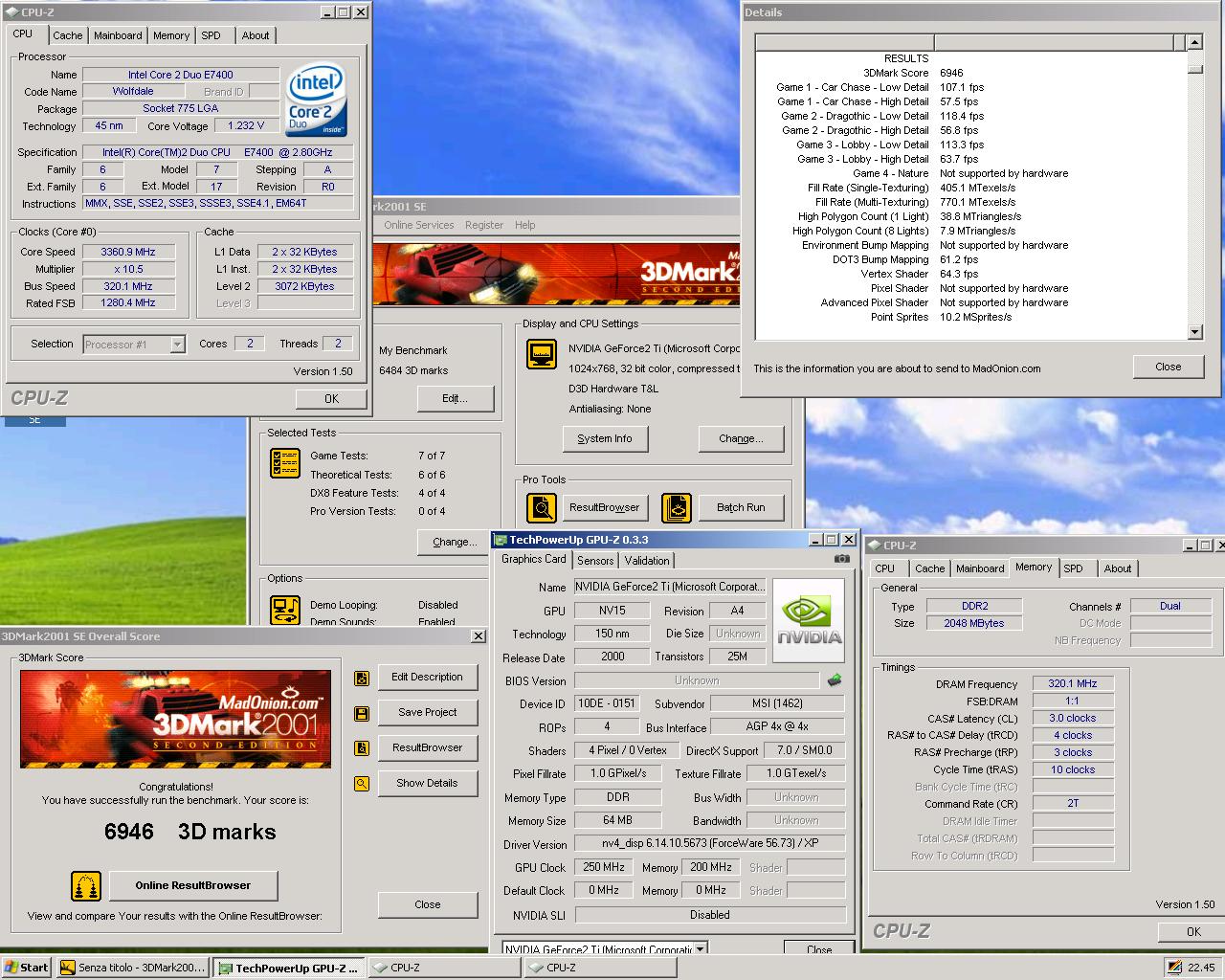Click the BIOS save chip icon in GPU-Z
This screenshot has height=980, width=1225.
click(835, 680)
